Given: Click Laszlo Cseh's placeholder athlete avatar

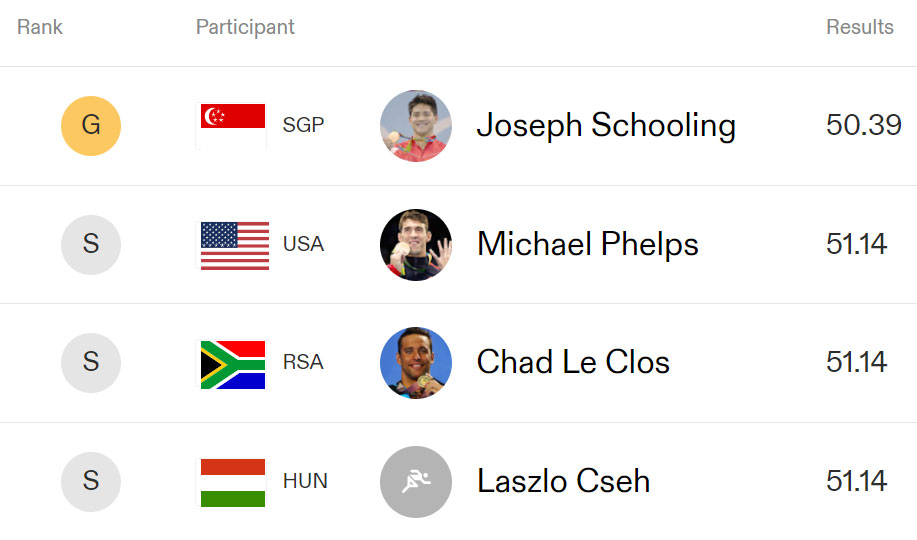Looking at the screenshot, I should coord(416,481).
